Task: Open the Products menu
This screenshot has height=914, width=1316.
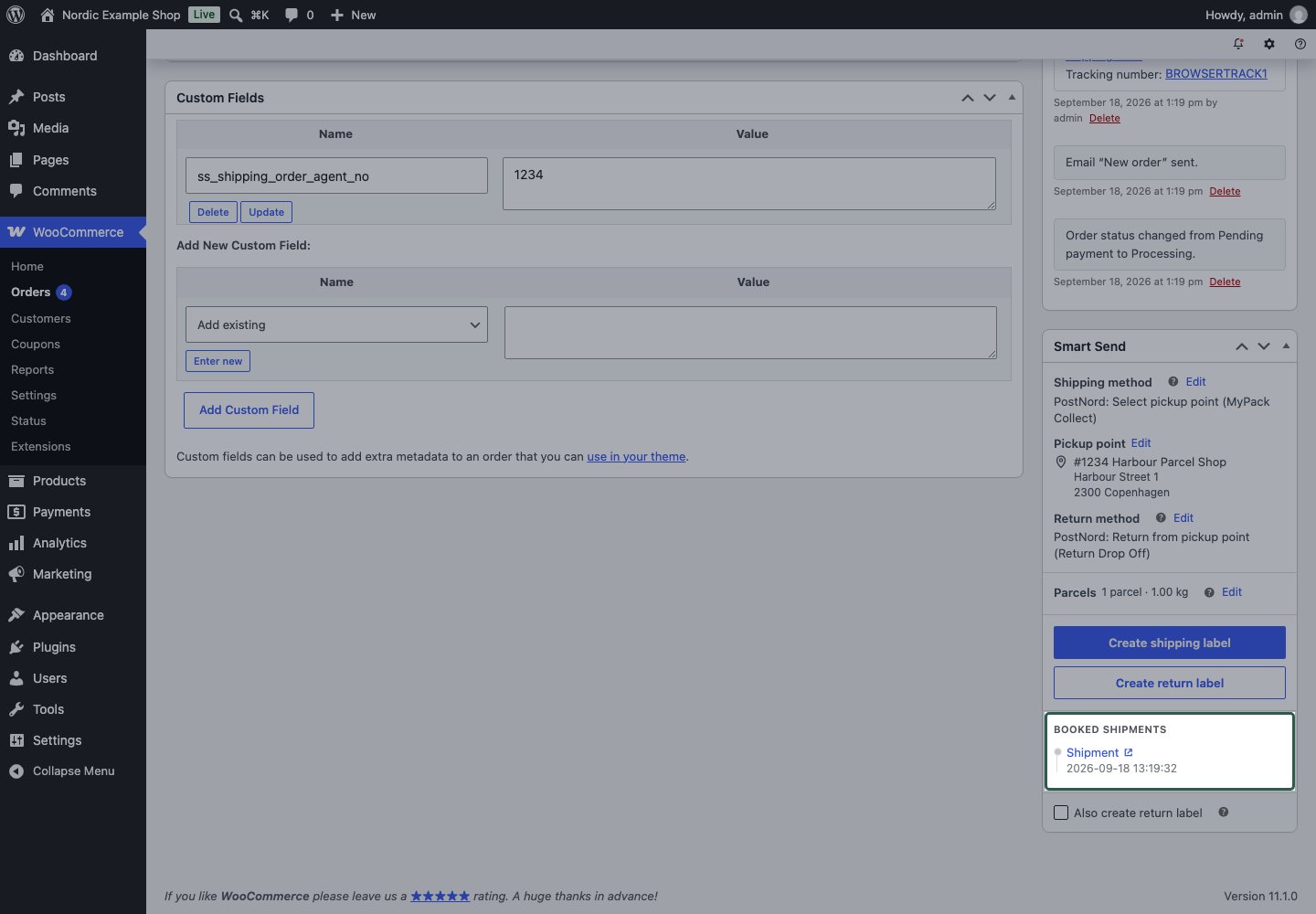Action: click(73, 481)
